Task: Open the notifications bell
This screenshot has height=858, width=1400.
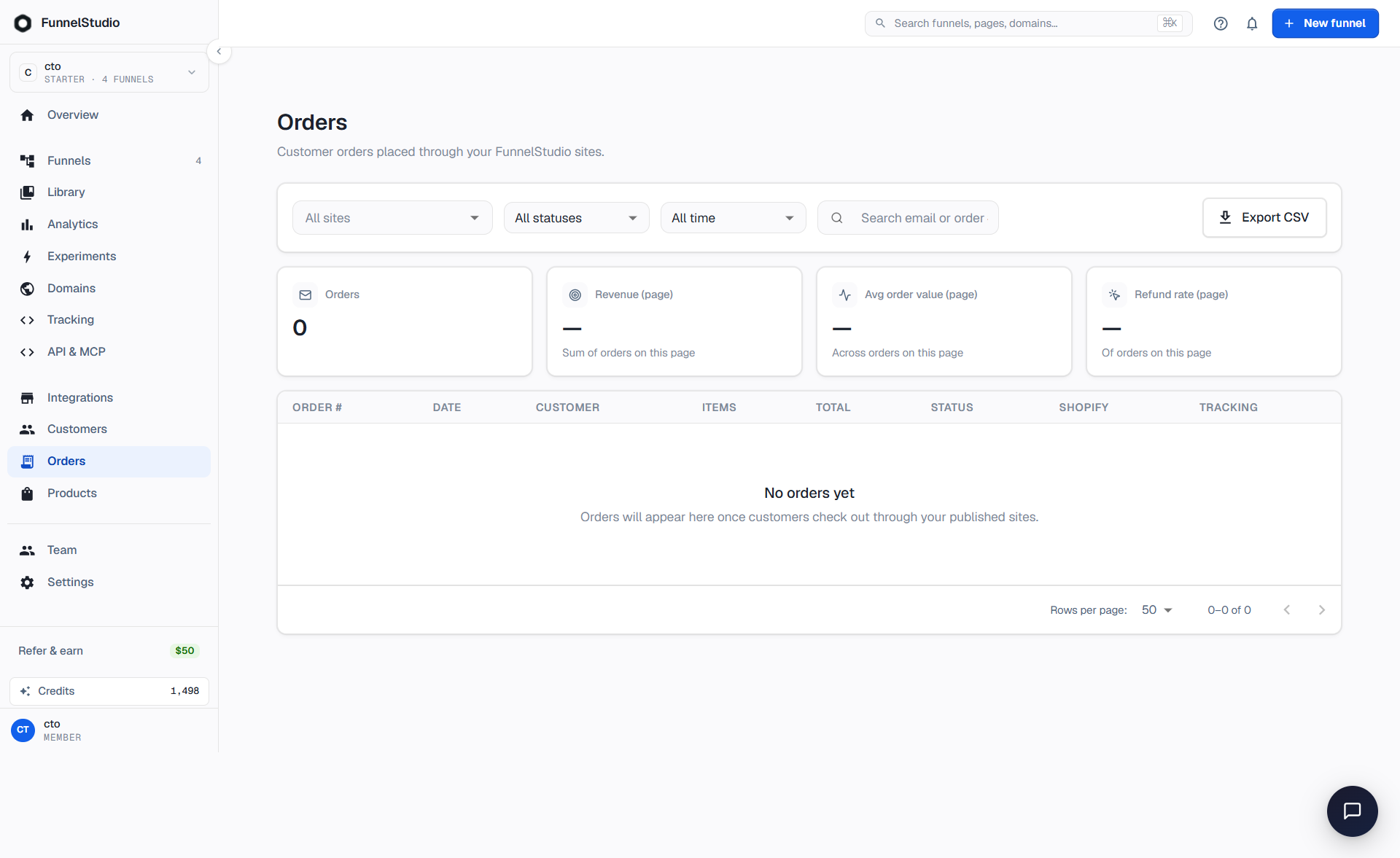Action: click(x=1252, y=23)
